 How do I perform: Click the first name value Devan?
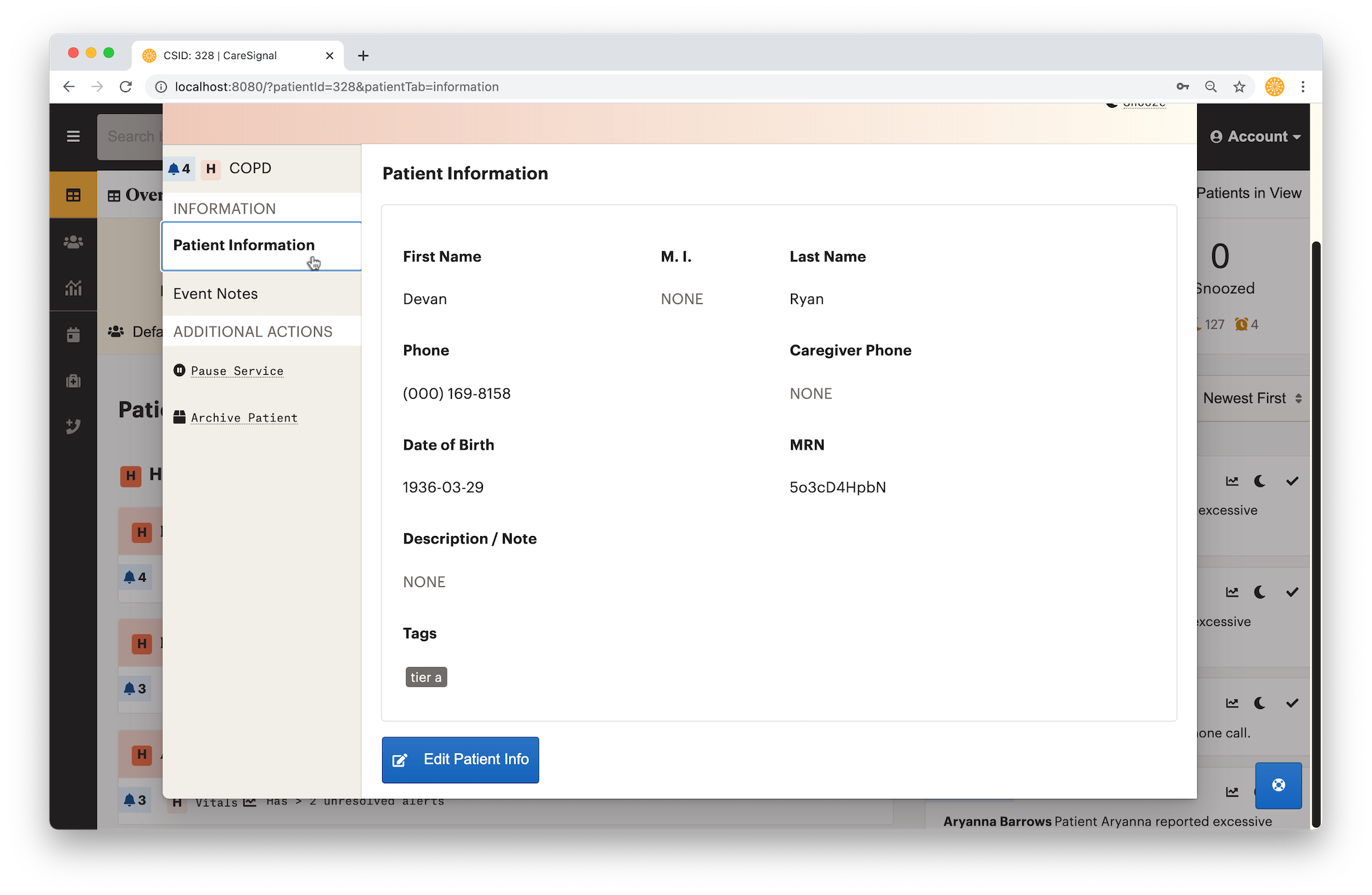(x=425, y=299)
